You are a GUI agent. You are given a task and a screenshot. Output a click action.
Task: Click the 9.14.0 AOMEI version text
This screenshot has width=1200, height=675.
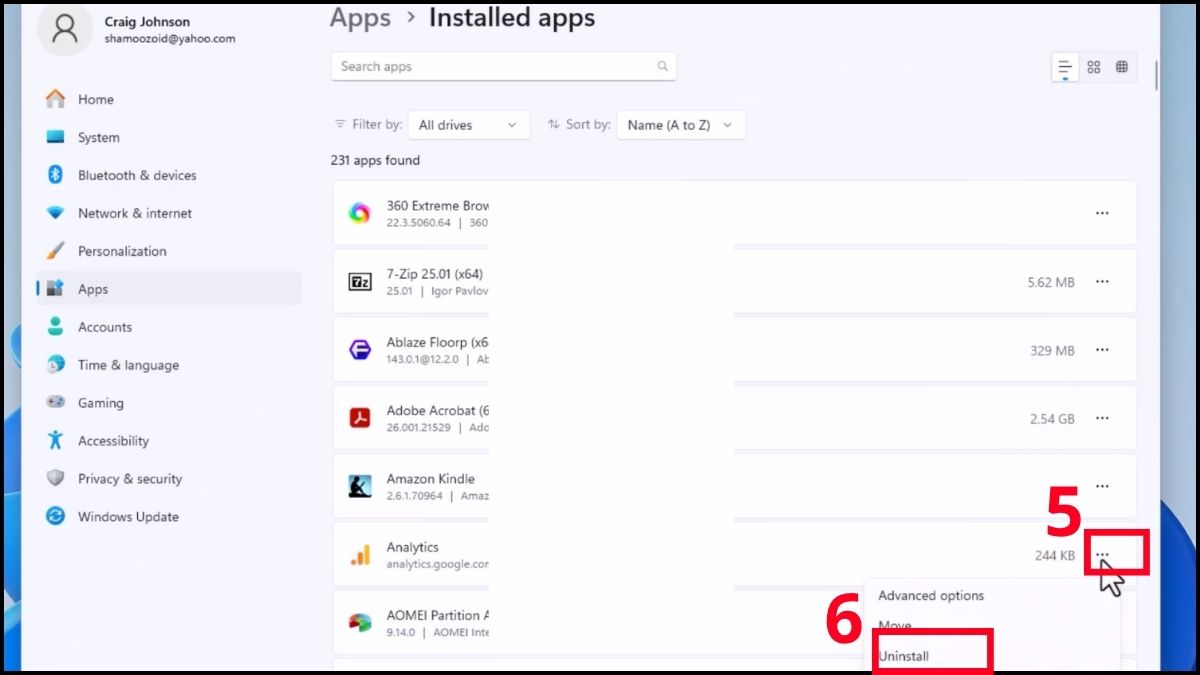click(x=403, y=632)
